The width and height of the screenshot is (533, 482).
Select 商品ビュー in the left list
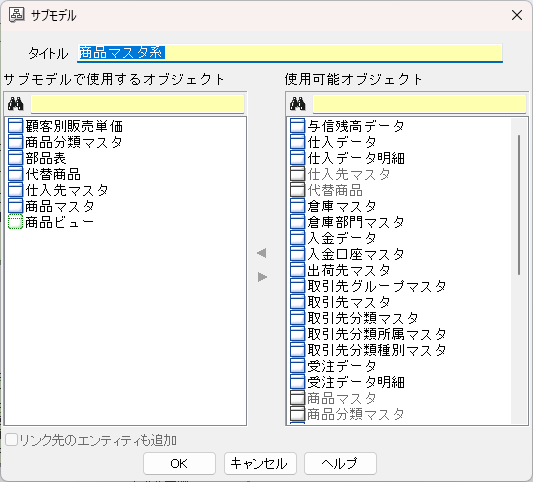[59, 222]
